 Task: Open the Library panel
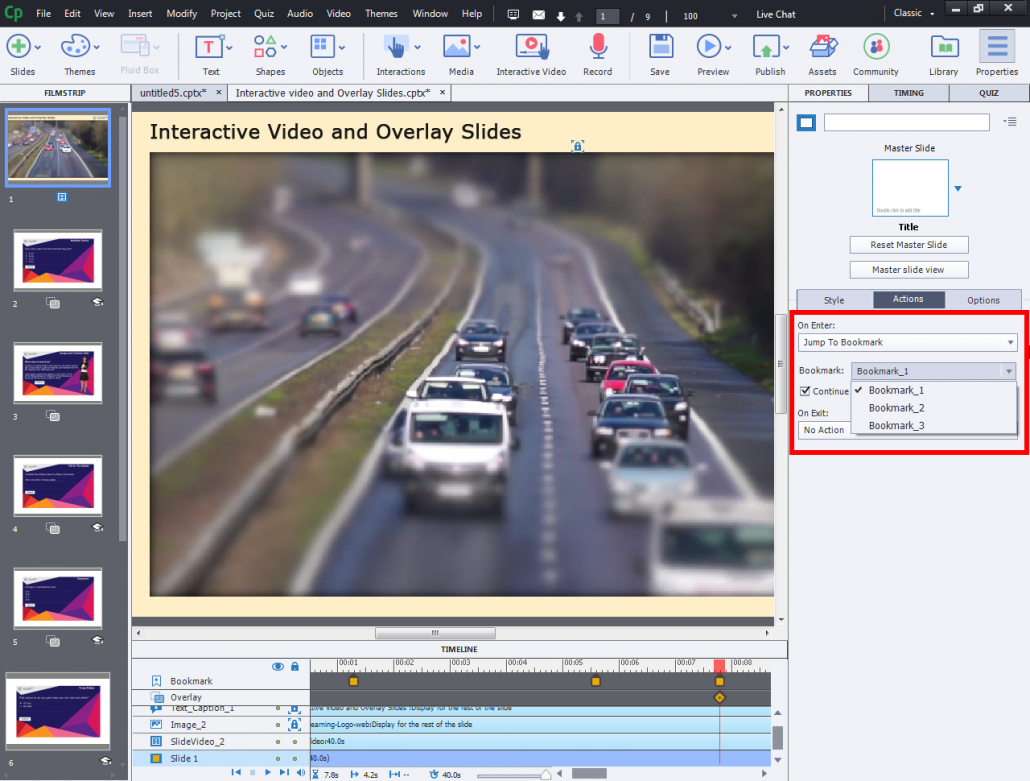(x=943, y=47)
